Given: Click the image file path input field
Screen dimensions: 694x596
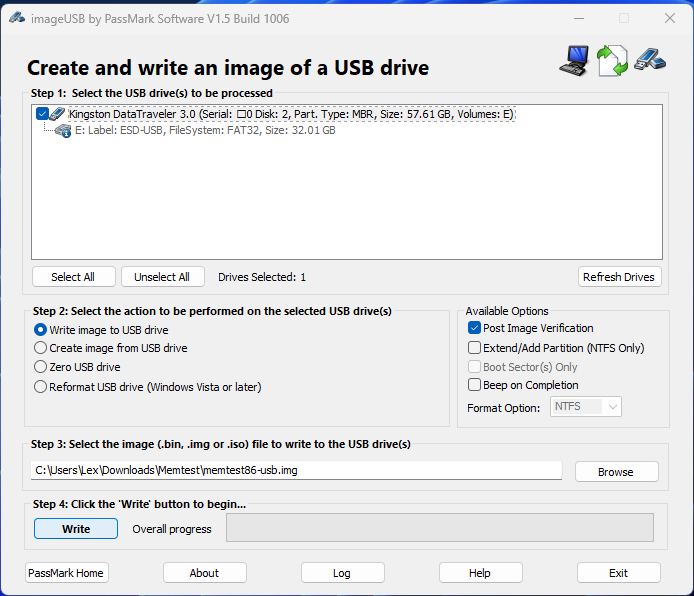Looking at the screenshot, I should point(296,470).
